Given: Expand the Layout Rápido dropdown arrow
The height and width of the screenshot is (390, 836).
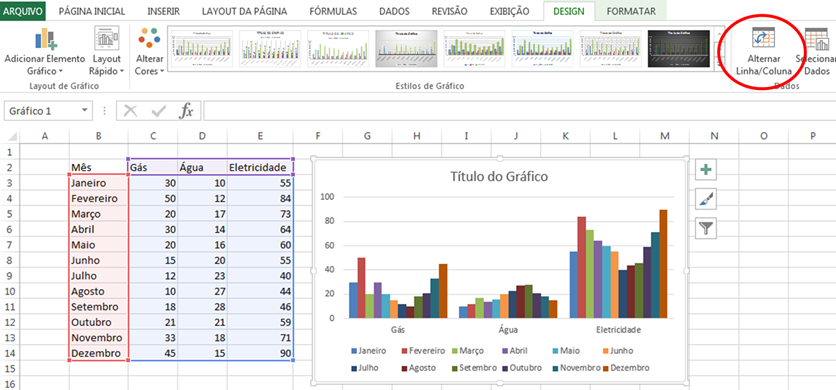Looking at the screenshot, I should 122,71.
